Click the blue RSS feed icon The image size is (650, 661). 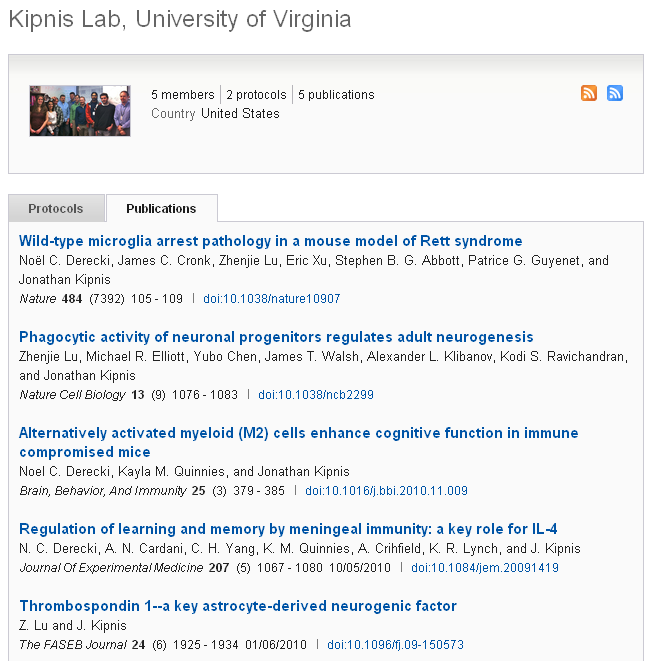pos(615,93)
